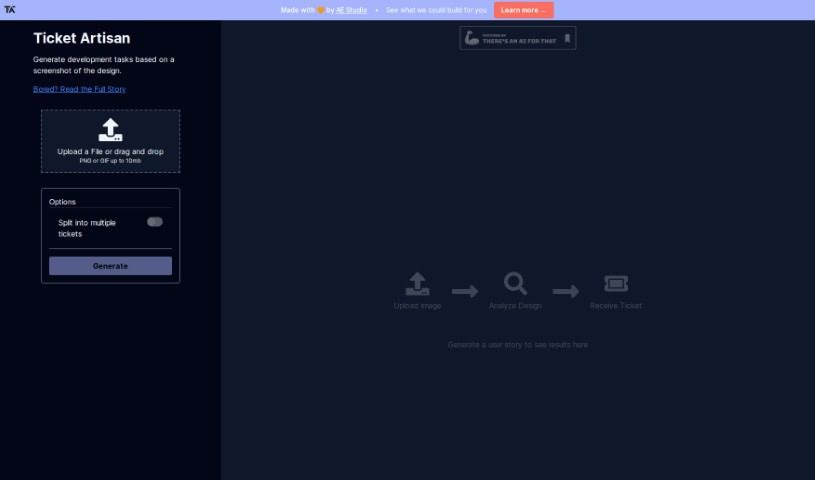Click the Generate button
Screen dimensions: 815x480
pyautogui.click(x=110, y=266)
